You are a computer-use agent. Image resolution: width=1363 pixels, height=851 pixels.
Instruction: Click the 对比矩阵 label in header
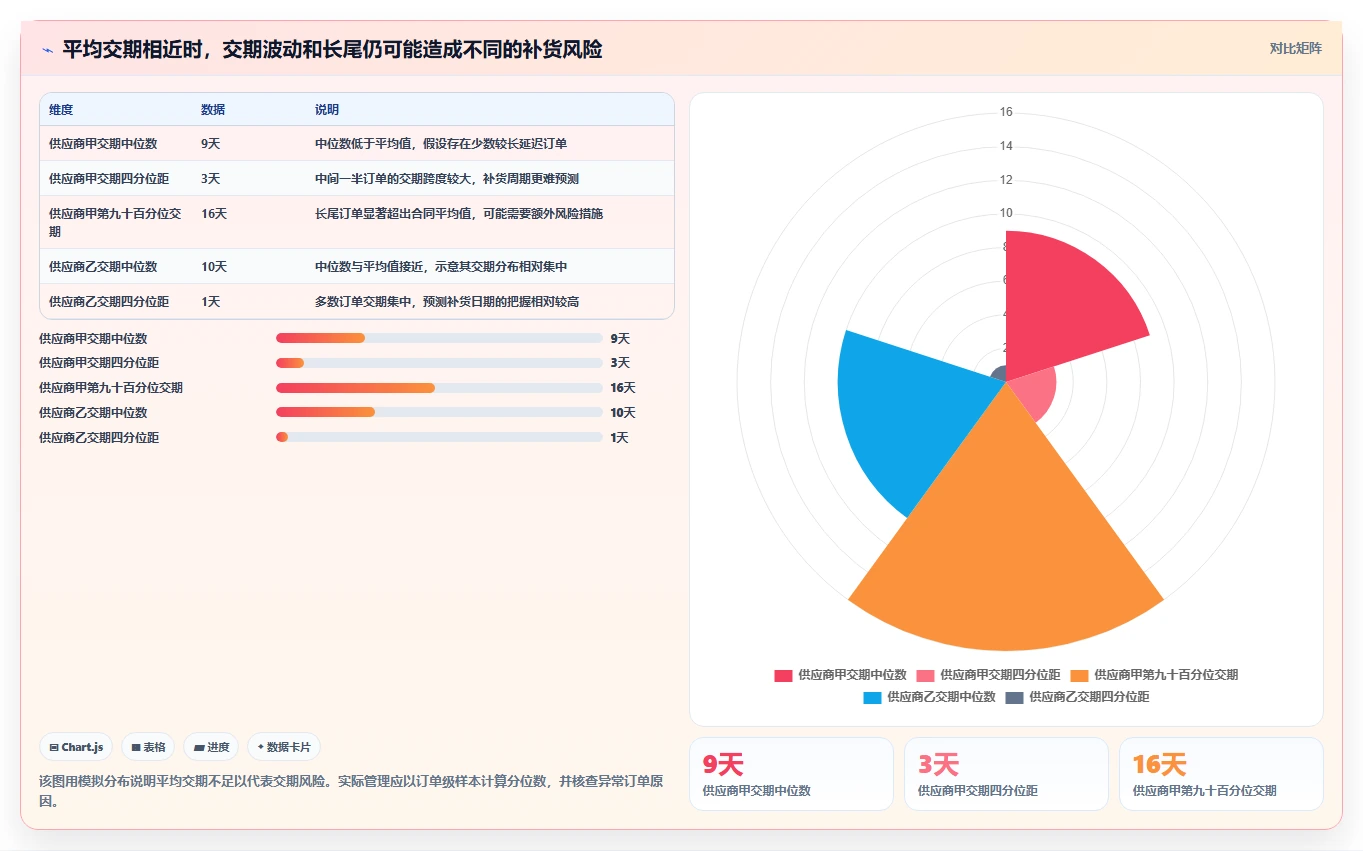[1295, 48]
